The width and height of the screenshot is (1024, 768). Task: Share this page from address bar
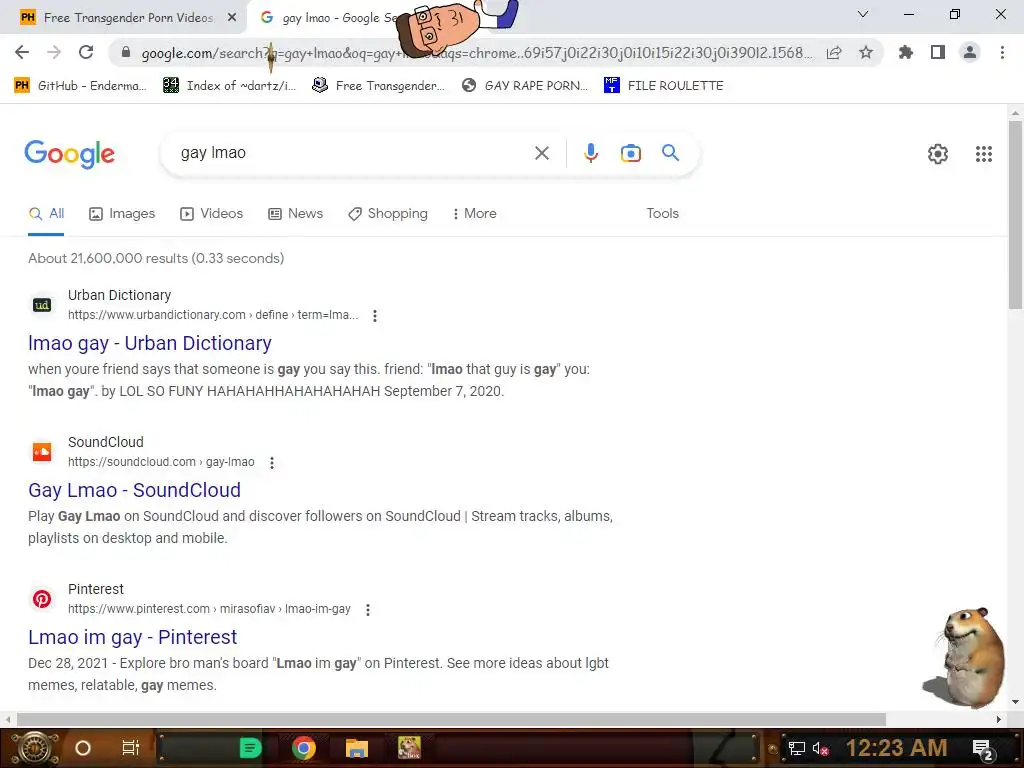(834, 52)
